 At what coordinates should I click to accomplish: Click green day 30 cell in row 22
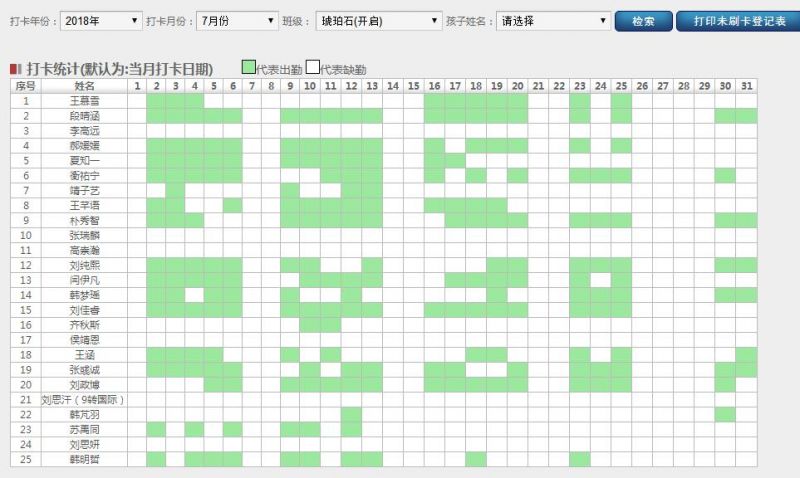coord(725,414)
